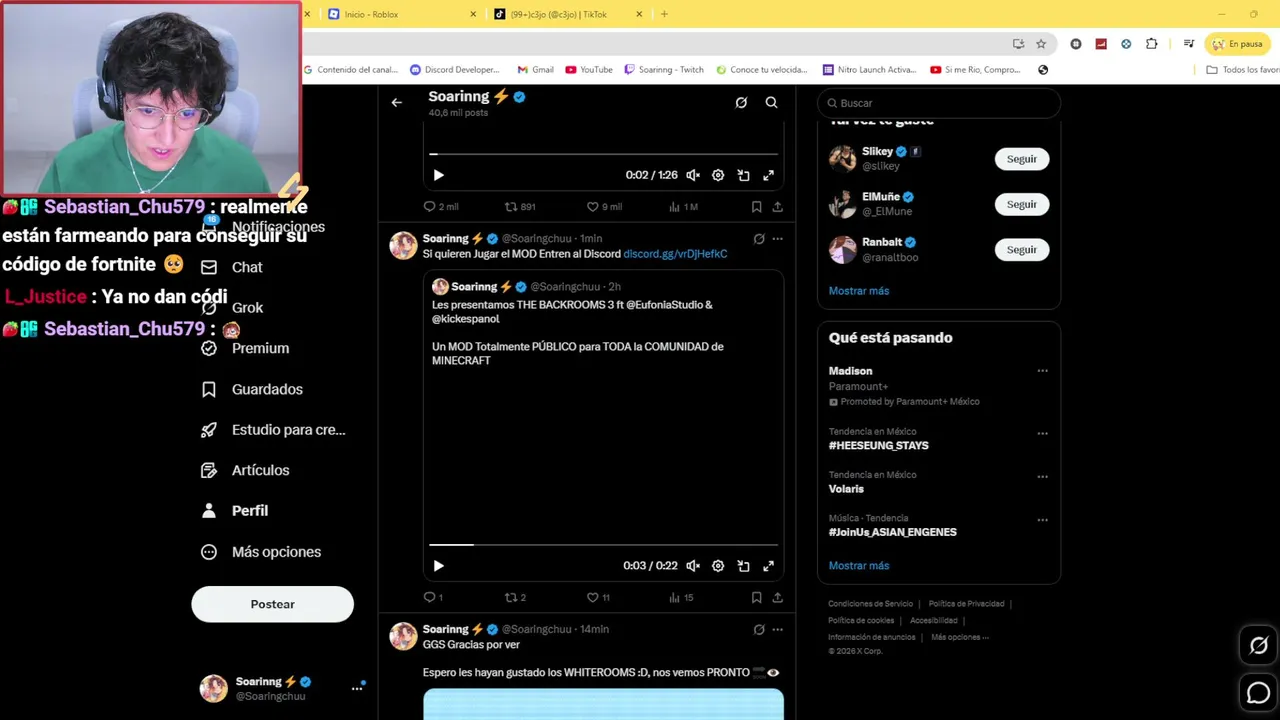This screenshot has height=720, width=1280.
Task: Open replies on the post with 2 mil comments
Action: point(441,207)
